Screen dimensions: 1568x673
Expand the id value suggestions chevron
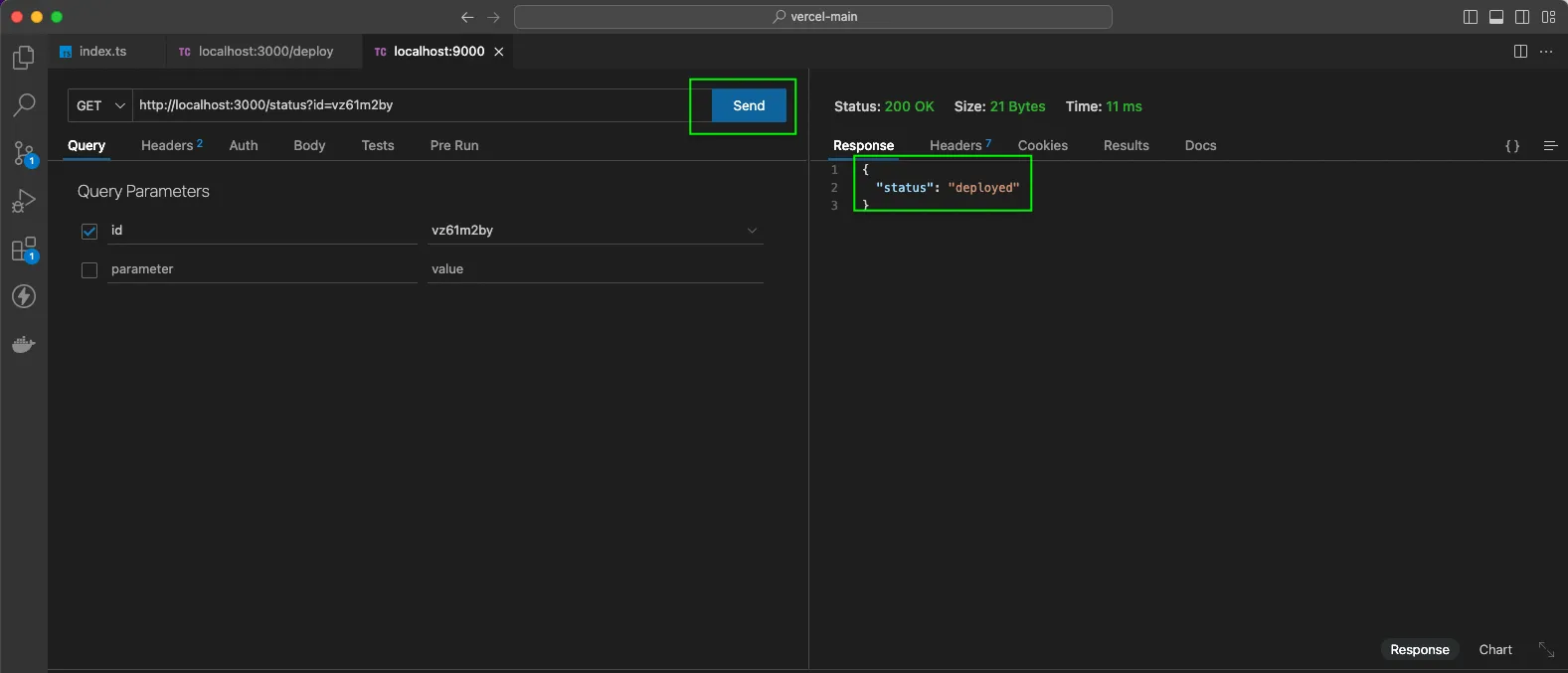pos(752,231)
